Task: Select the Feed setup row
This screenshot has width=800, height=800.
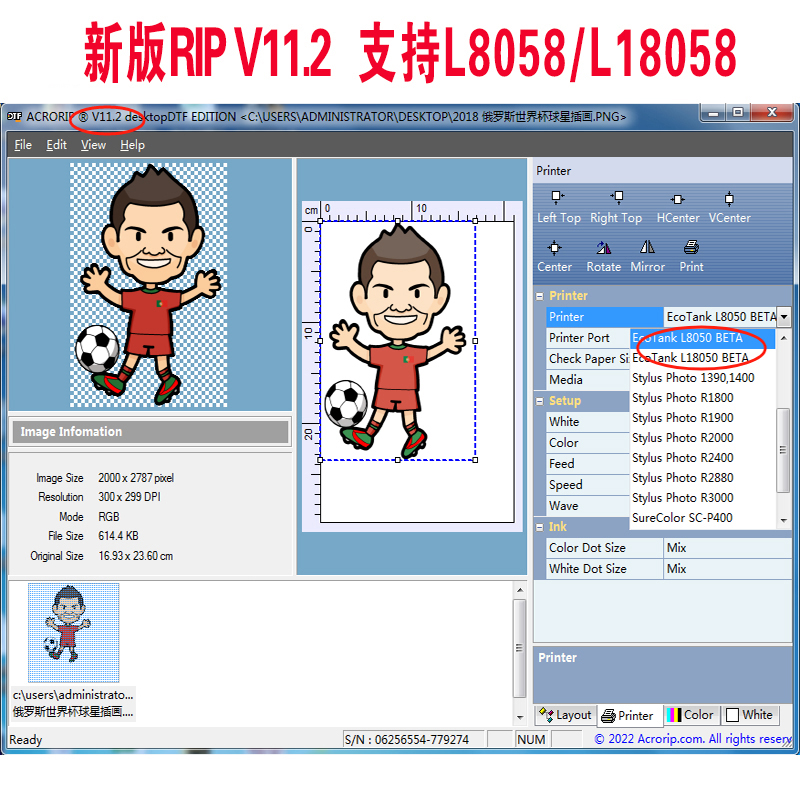Action: click(x=588, y=464)
